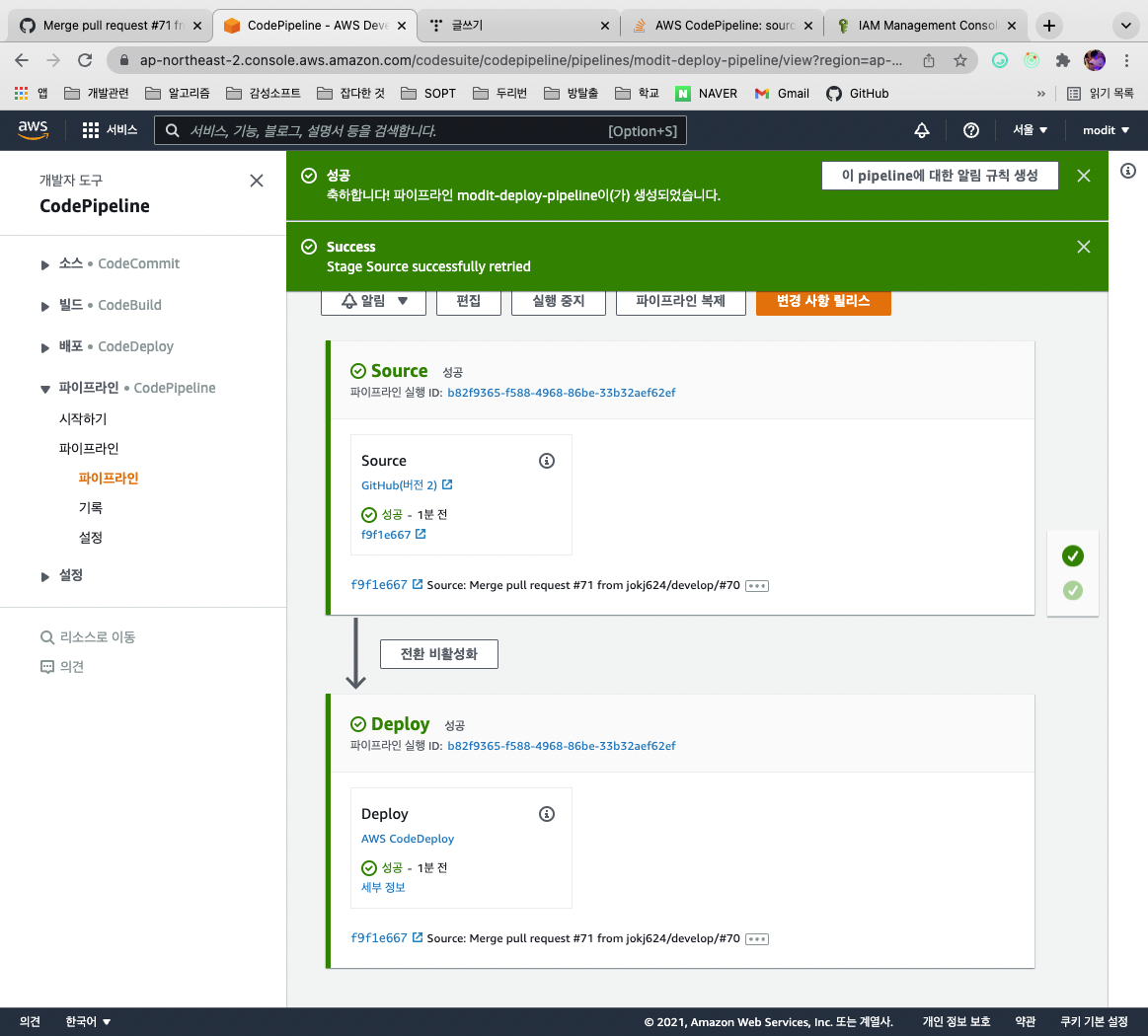The width and height of the screenshot is (1148, 1036).
Task: Open the Gmail bookmark
Action: [x=782, y=93]
